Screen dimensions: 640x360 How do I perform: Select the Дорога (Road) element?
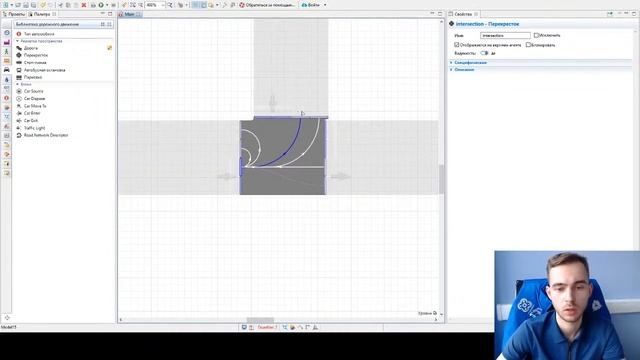point(31,48)
